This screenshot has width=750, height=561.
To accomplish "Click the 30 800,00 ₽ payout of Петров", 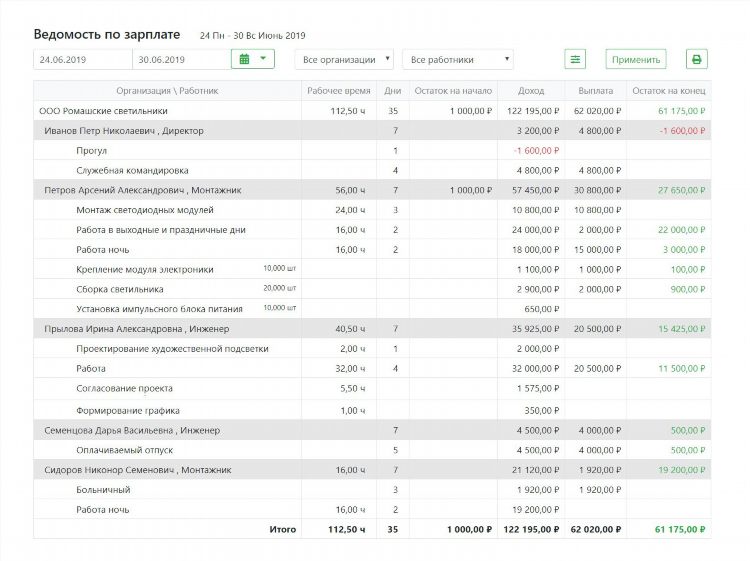I will click(x=597, y=190).
